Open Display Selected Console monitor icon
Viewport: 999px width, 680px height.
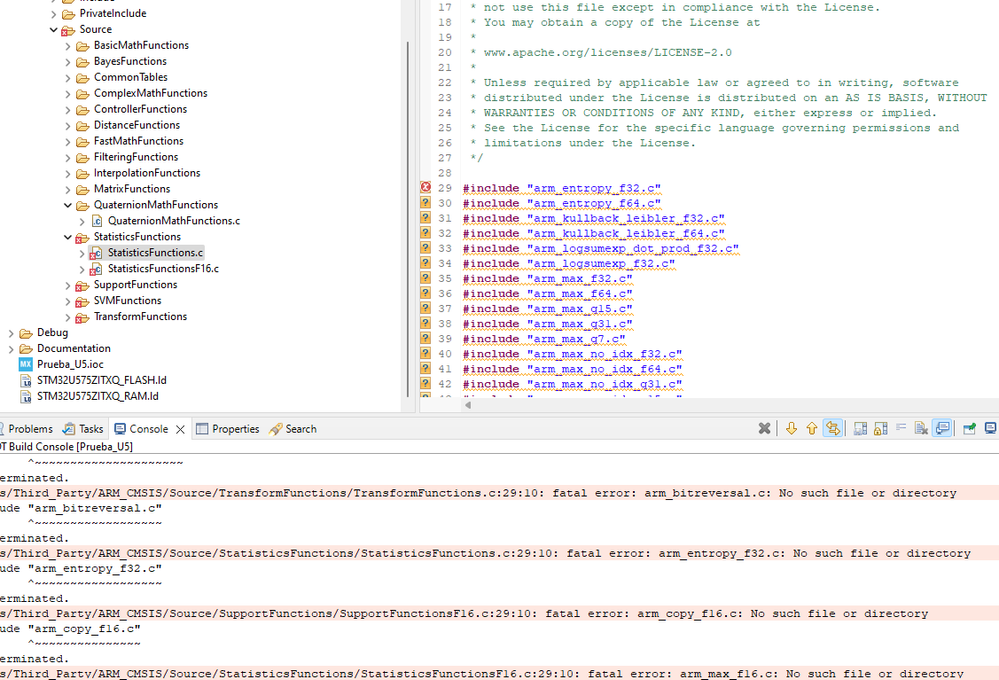990,428
